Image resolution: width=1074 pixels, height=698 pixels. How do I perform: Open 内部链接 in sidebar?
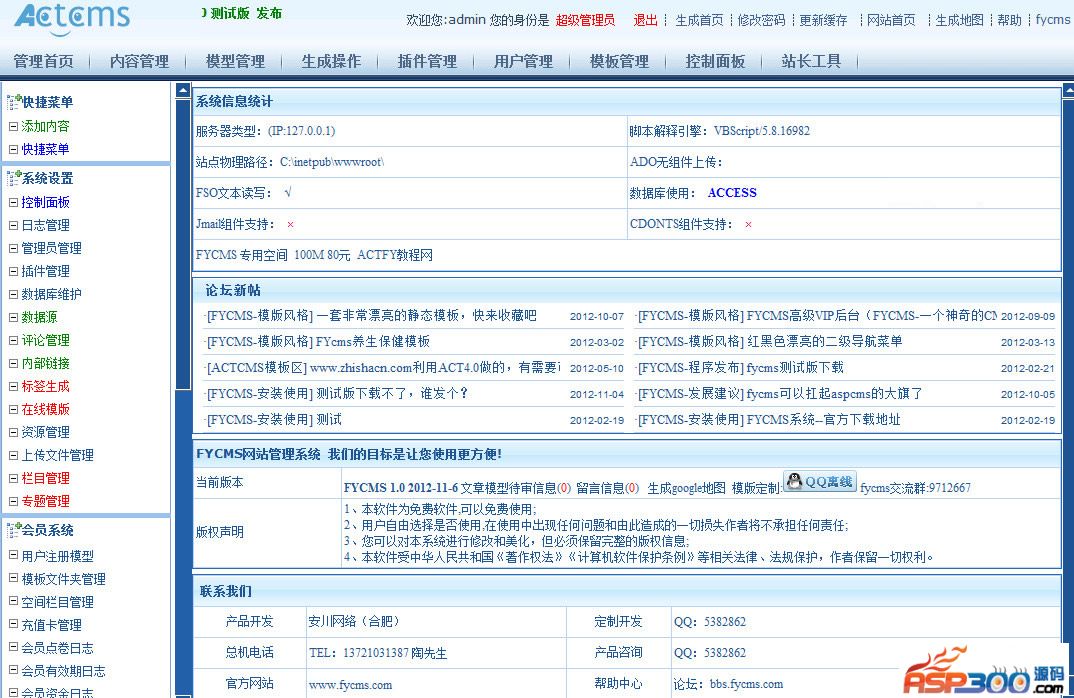click(x=45, y=363)
